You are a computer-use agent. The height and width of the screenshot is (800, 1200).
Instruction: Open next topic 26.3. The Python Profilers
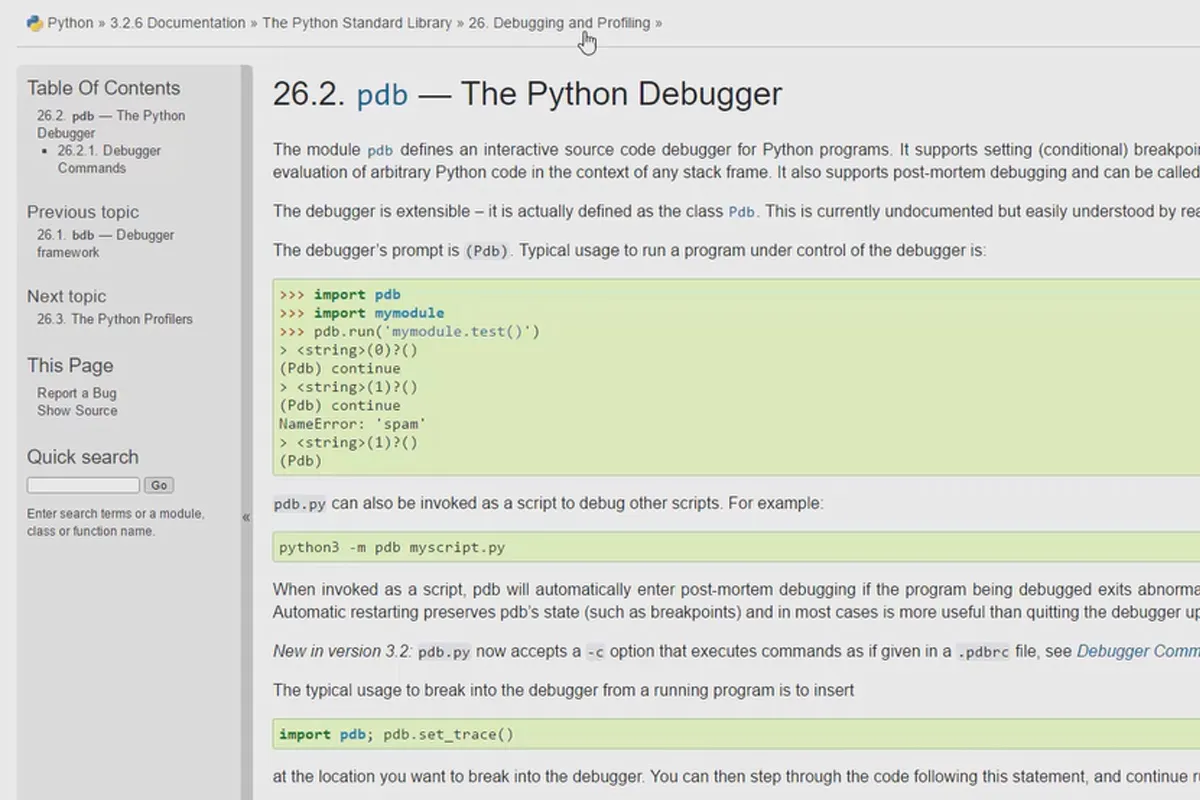(x=115, y=319)
